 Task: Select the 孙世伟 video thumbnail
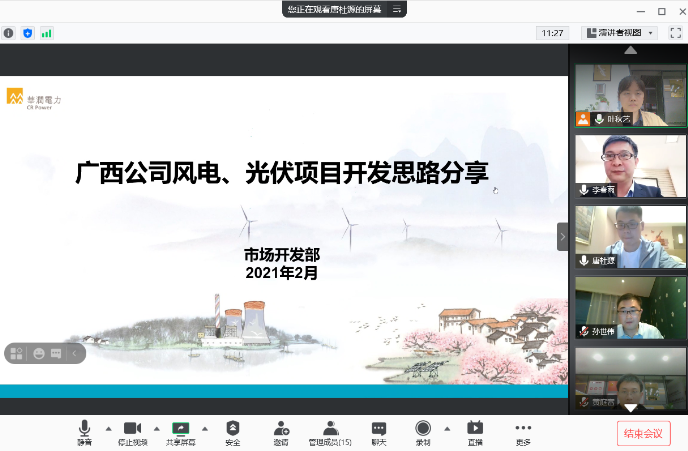pos(631,308)
